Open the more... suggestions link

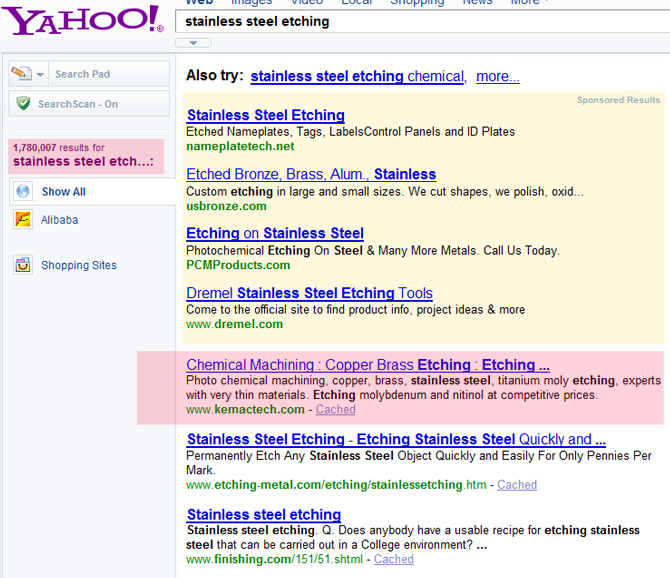point(497,76)
